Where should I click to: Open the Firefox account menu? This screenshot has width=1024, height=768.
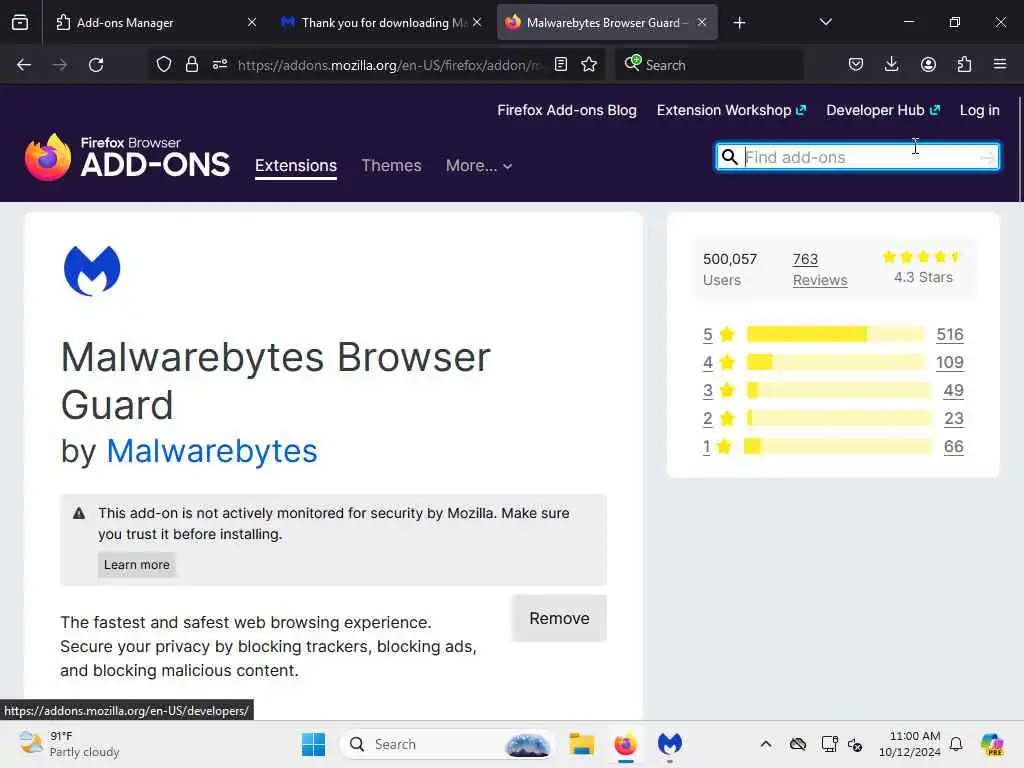click(x=928, y=65)
